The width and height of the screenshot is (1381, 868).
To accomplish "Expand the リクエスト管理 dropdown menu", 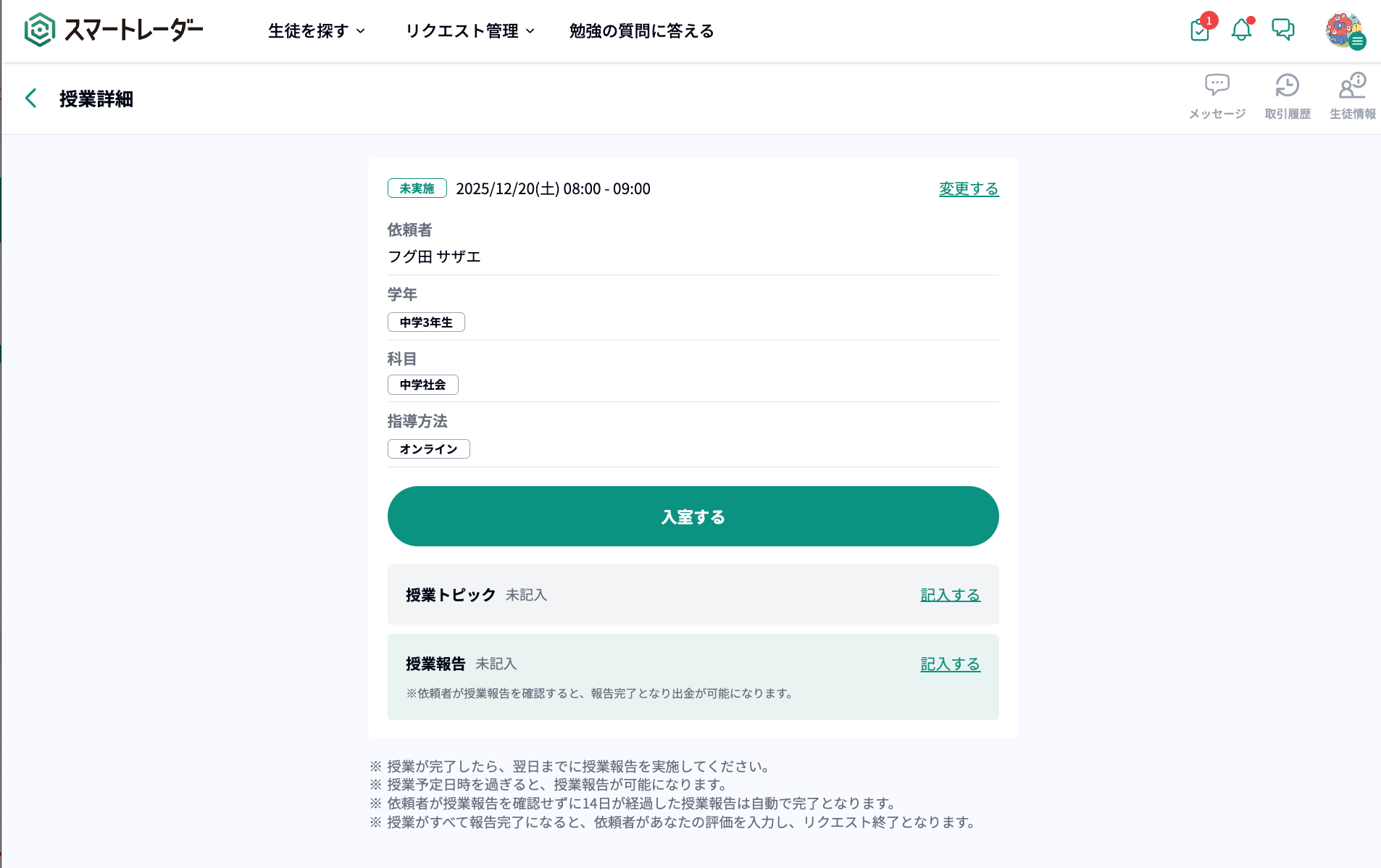I will click(x=470, y=31).
